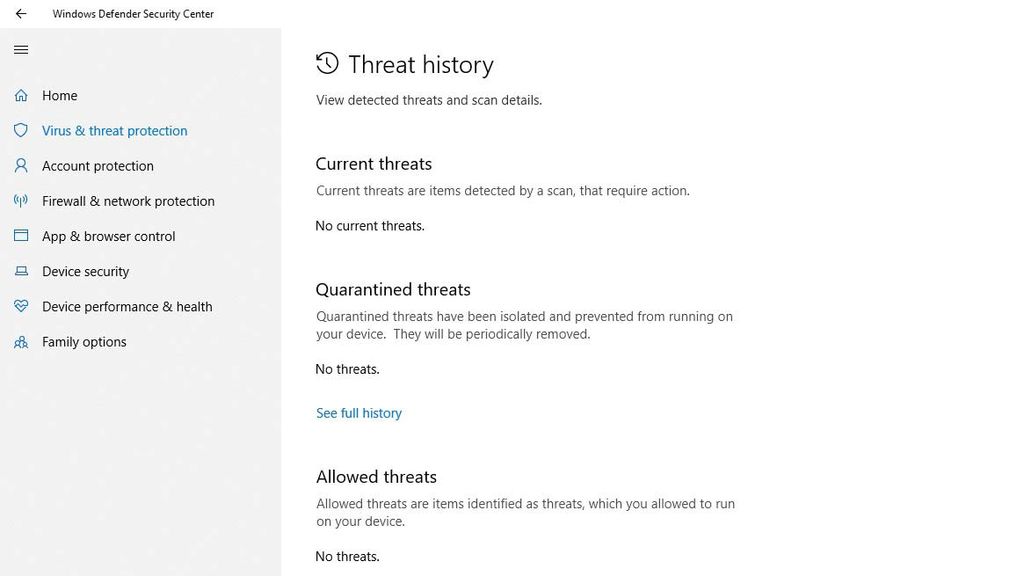Click the Family options icon
This screenshot has width=1024, height=576.
[x=21, y=341]
